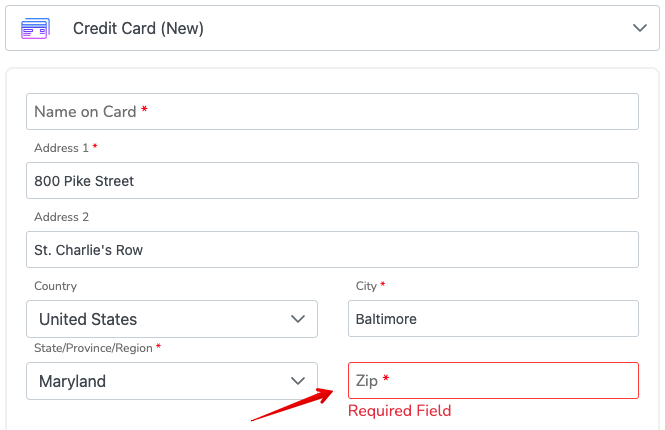This screenshot has height=430, width=665.
Task: Click the red asterisk beside Name on Card
Action: (144, 109)
